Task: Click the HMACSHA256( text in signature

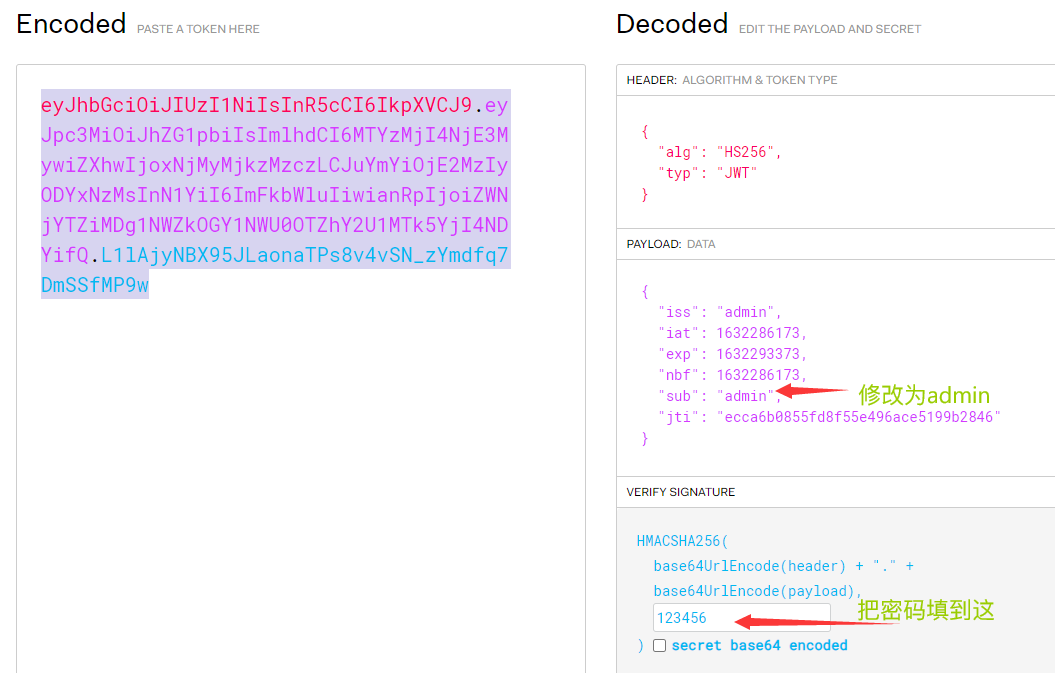Action: 682,541
